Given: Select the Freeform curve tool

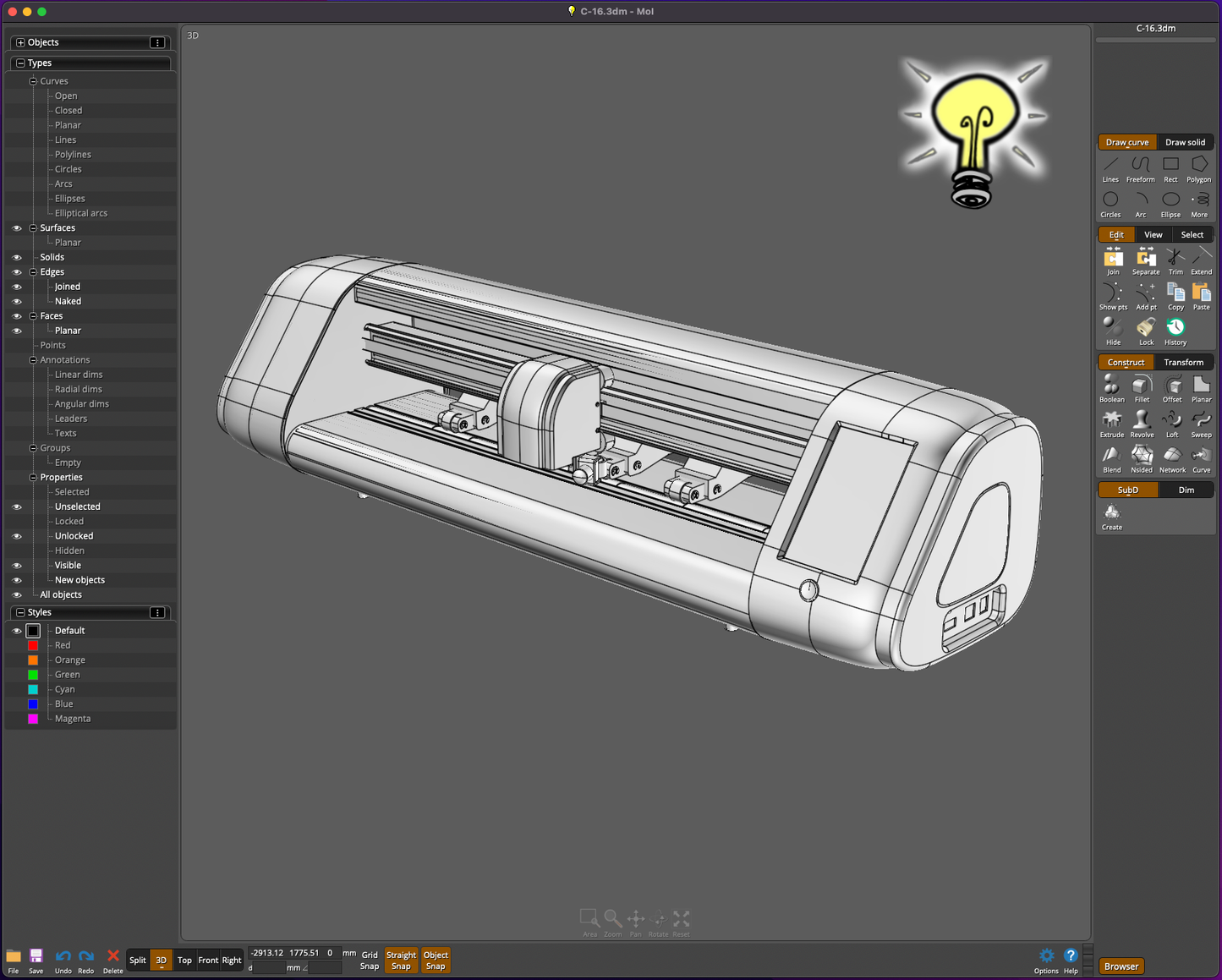Looking at the screenshot, I should (1140, 168).
